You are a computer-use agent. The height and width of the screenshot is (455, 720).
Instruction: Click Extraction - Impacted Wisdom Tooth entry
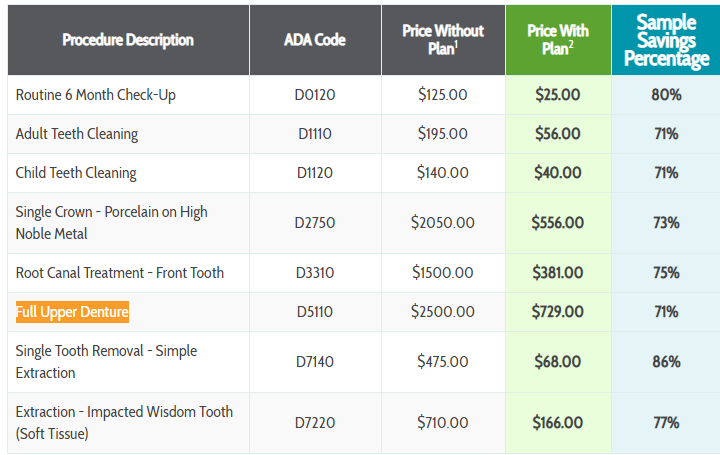[124, 422]
